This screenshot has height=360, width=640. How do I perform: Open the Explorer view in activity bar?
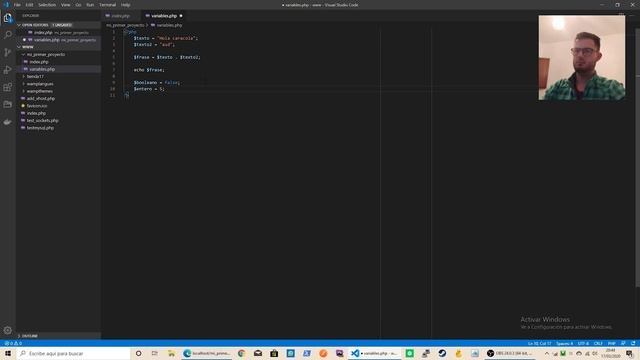coord(8,18)
